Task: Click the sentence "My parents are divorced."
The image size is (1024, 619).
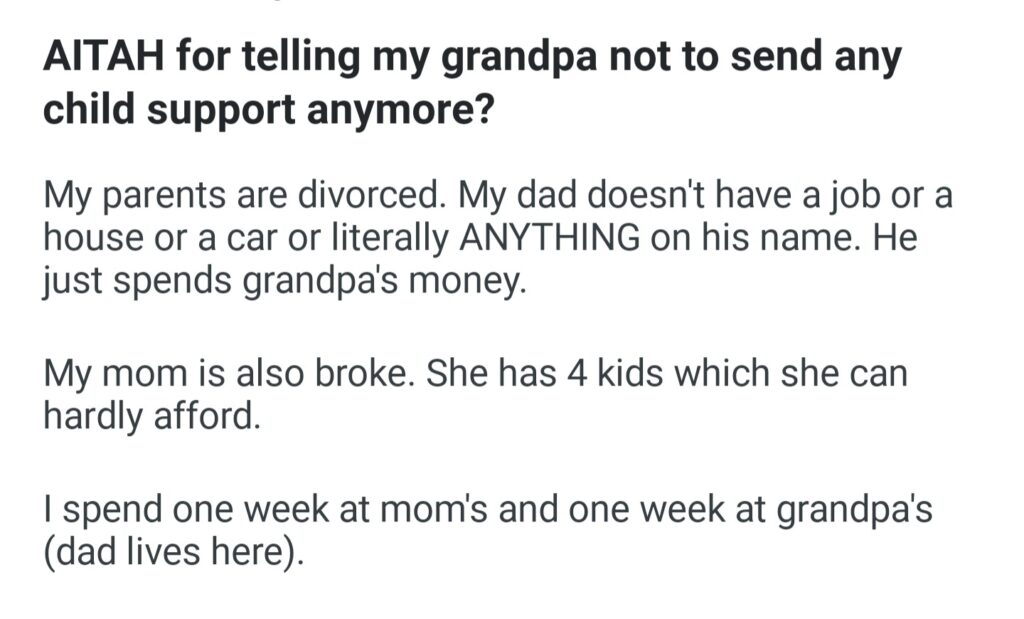Action: pos(246,195)
